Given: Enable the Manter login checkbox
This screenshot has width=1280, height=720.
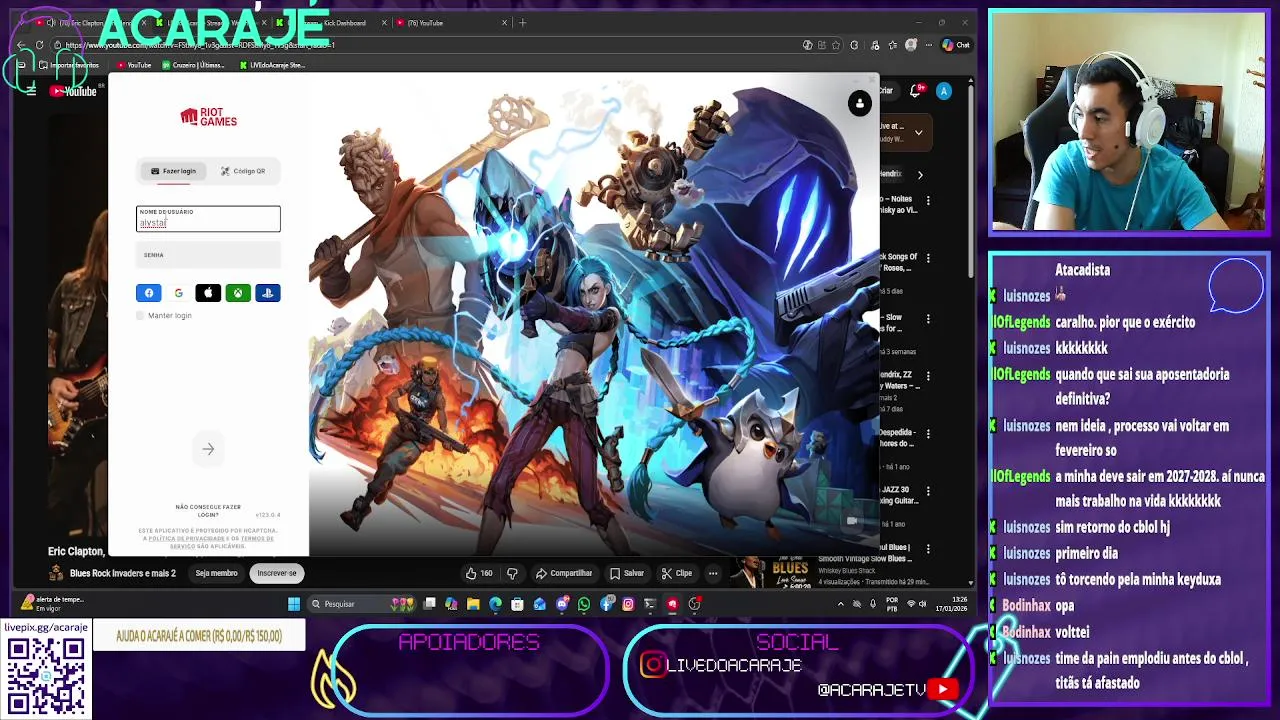Looking at the screenshot, I should pos(140,316).
